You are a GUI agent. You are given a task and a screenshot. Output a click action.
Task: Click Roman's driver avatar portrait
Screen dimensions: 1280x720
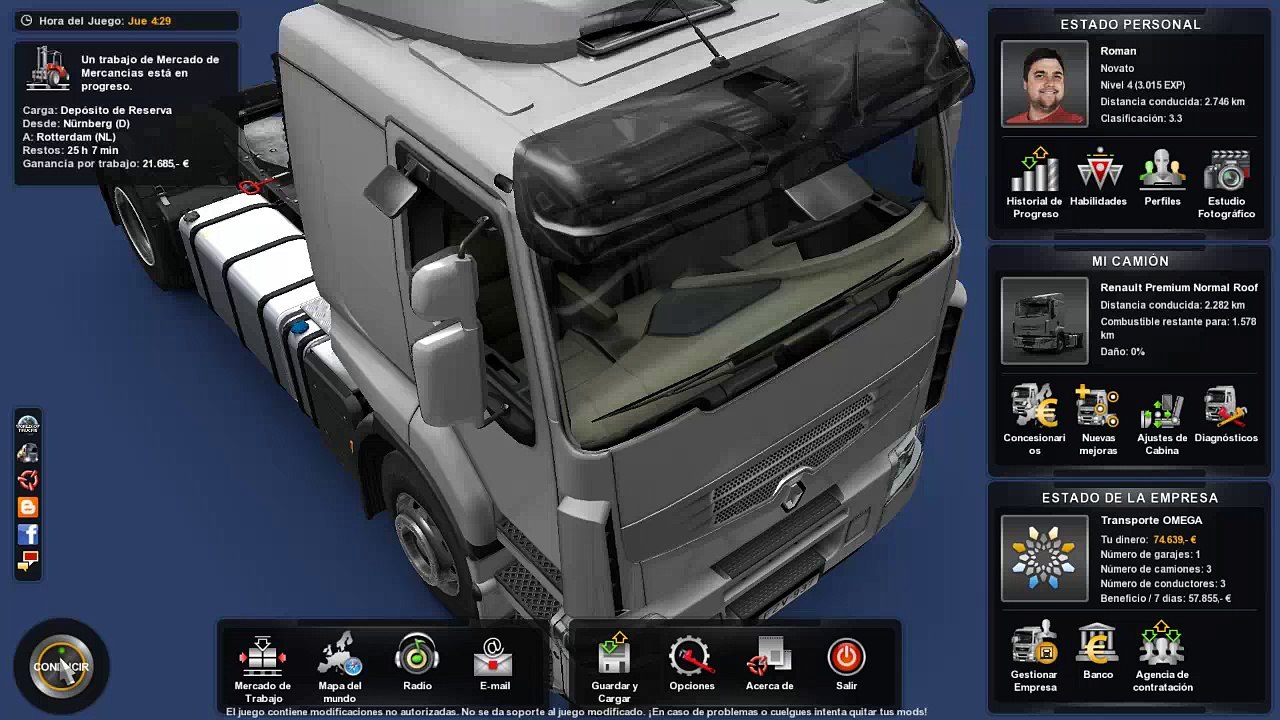pos(1044,84)
